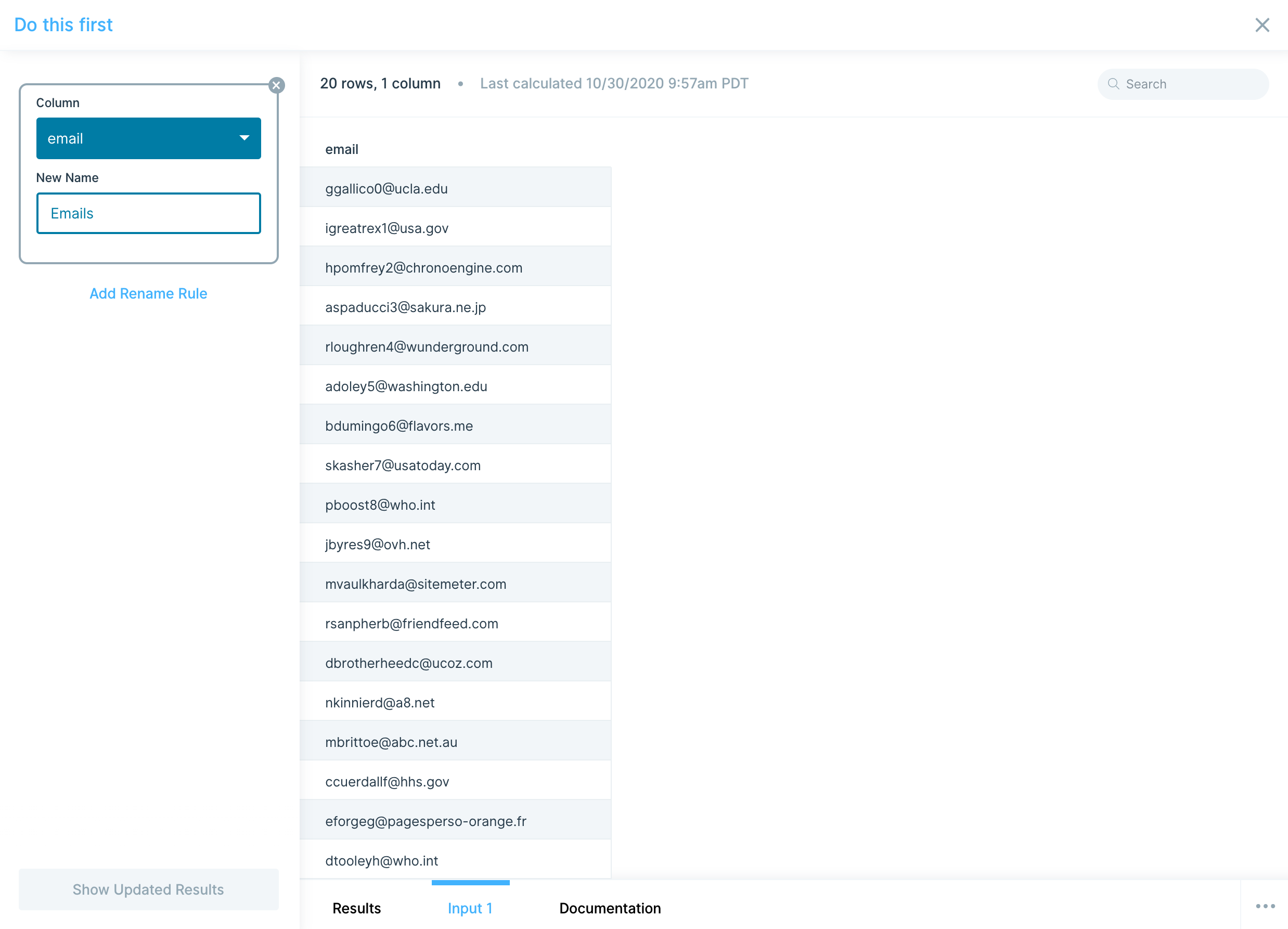Viewport: 1288px width, 929px height.
Task: Click Add Rename Rule link
Action: tap(148, 293)
